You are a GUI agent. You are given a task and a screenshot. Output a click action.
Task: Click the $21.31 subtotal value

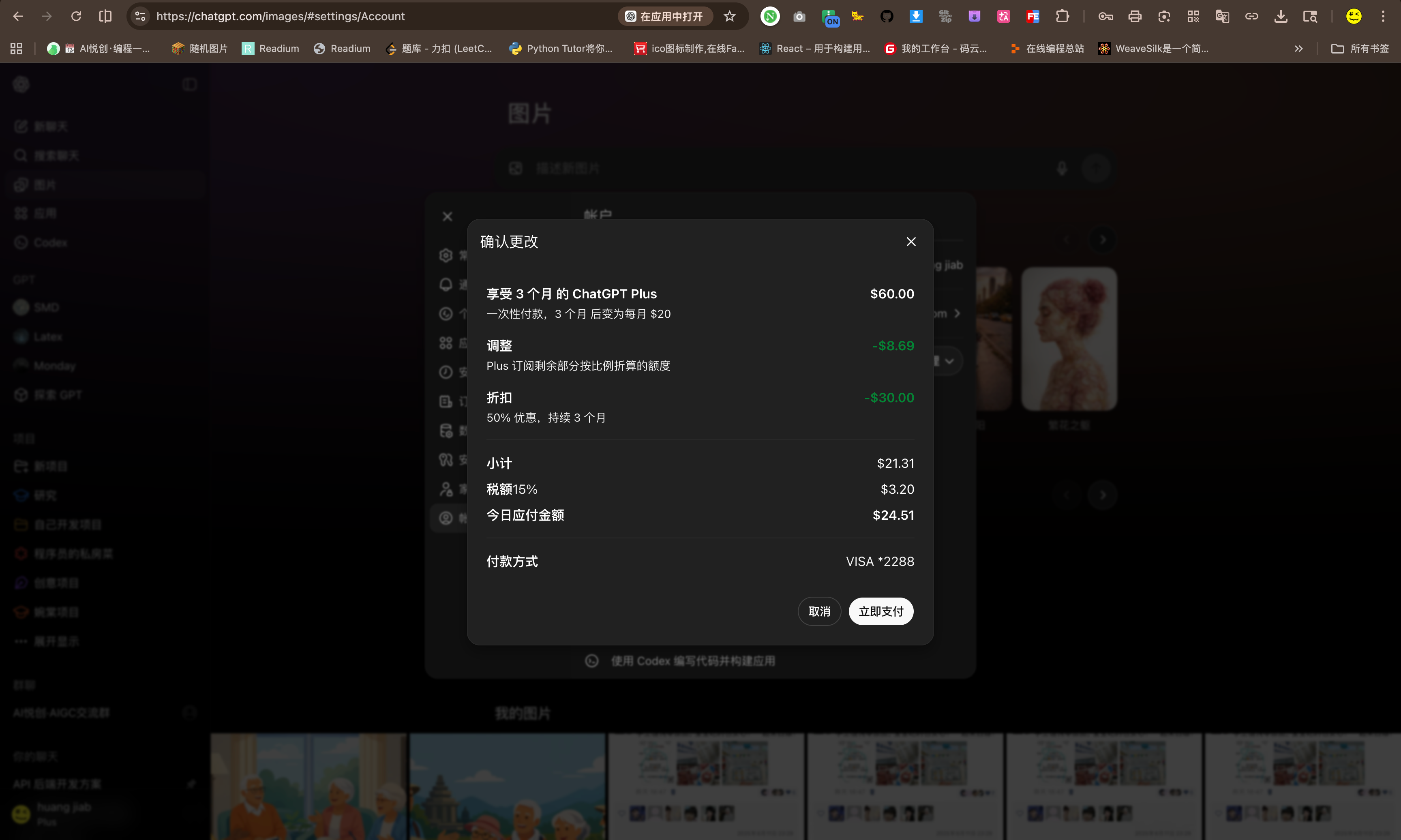click(x=896, y=464)
